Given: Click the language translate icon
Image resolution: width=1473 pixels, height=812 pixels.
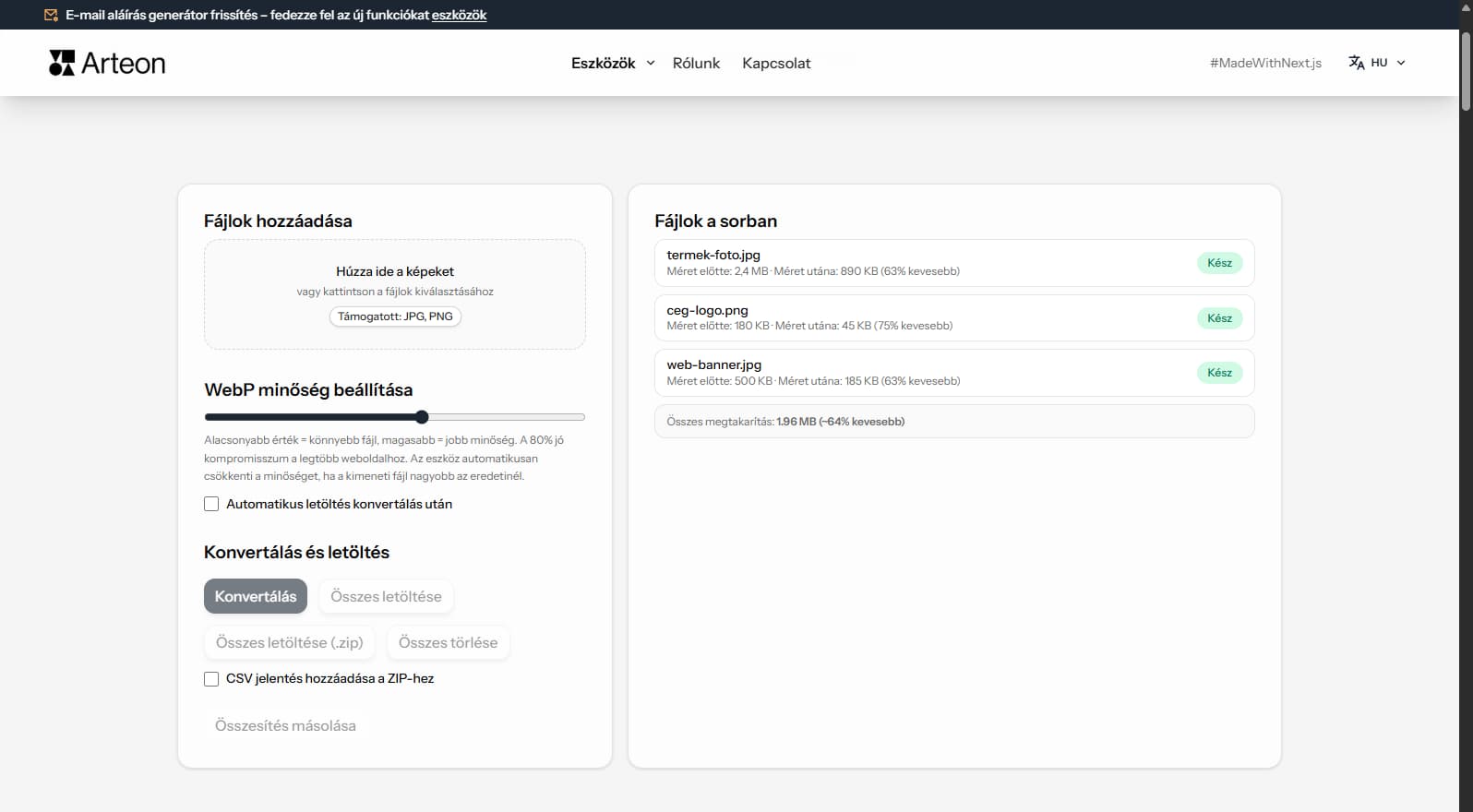Looking at the screenshot, I should pos(1356,63).
